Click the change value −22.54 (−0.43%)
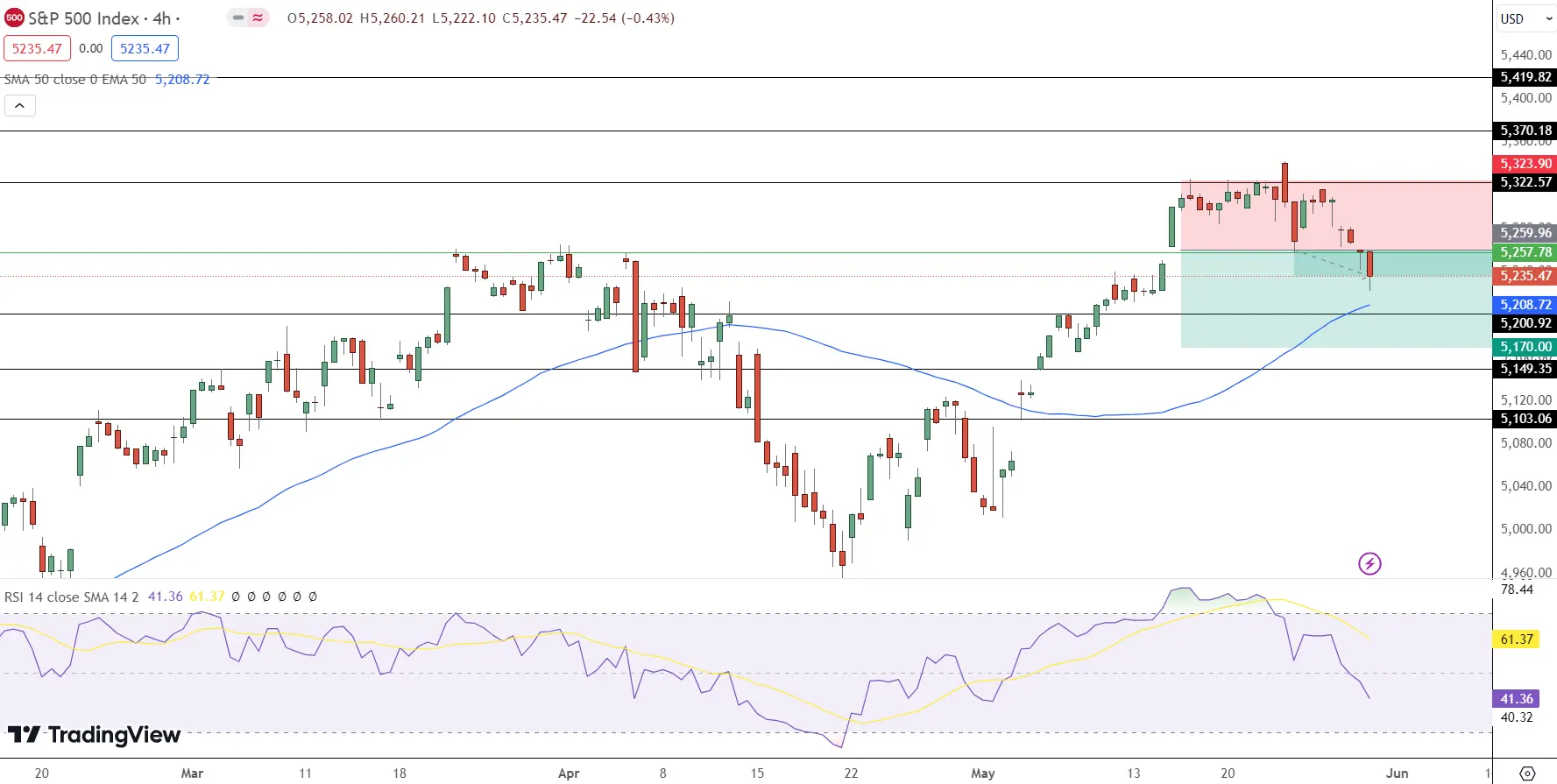This screenshot has width=1557, height=784. pyautogui.click(x=625, y=18)
